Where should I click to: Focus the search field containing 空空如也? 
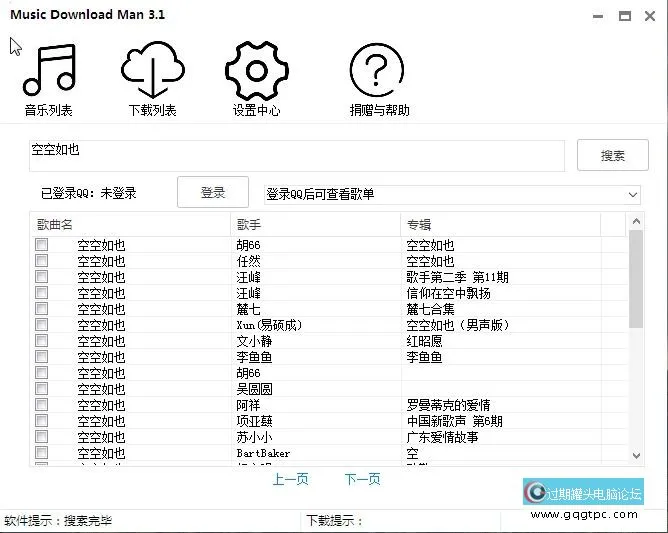pos(297,156)
